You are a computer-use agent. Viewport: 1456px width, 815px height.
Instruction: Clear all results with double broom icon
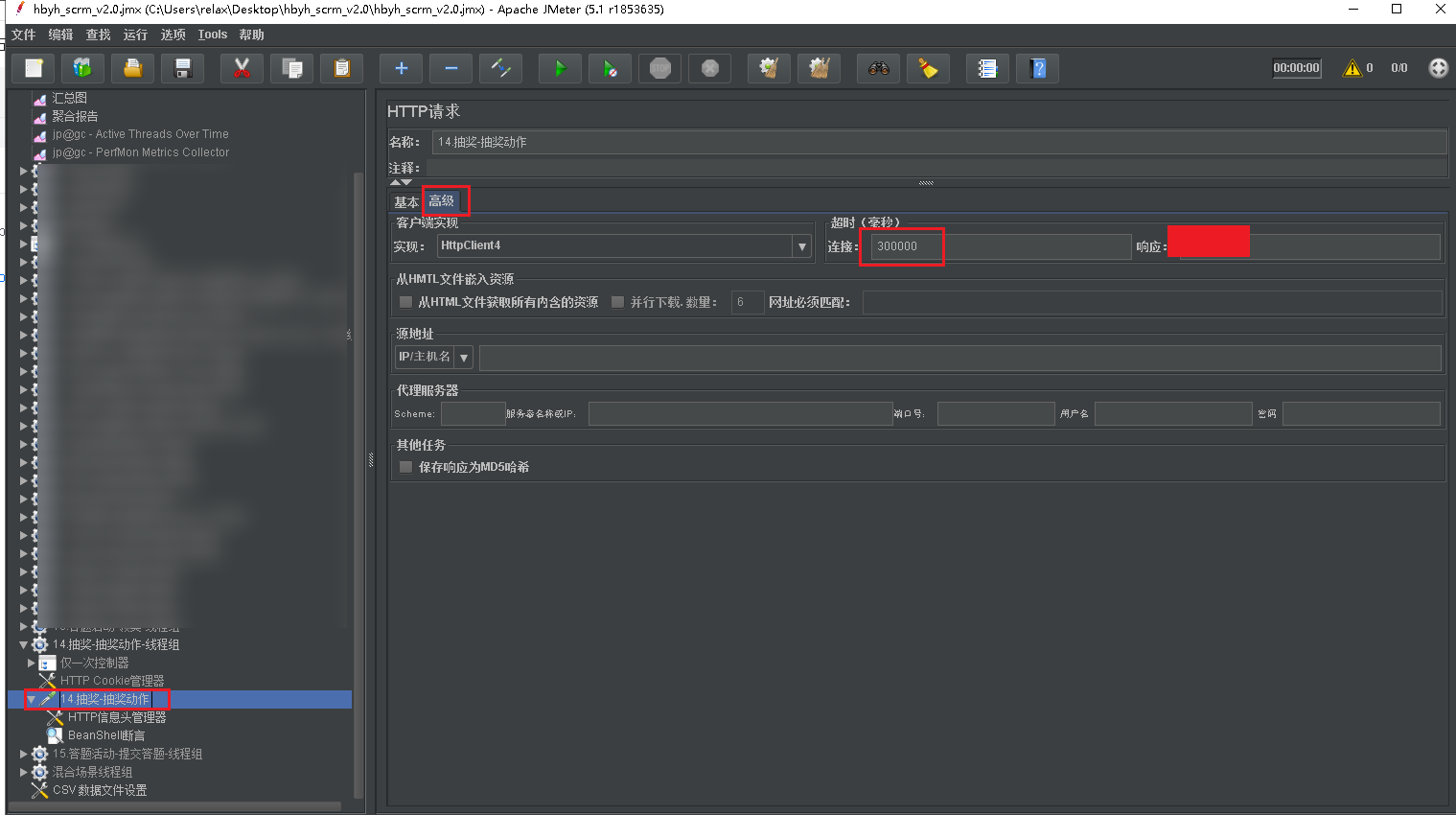819,68
